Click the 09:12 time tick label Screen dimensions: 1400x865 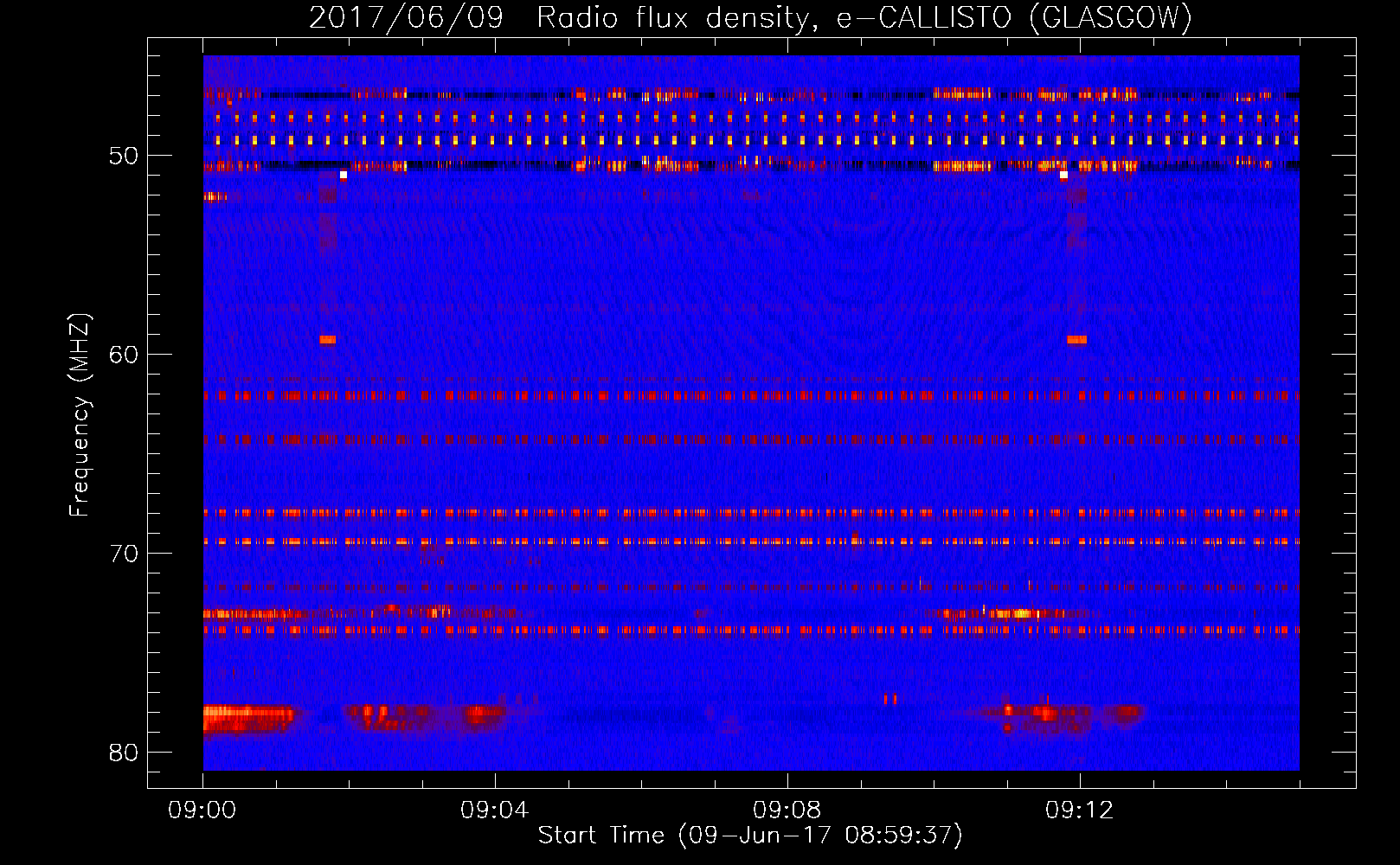pos(1080,811)
